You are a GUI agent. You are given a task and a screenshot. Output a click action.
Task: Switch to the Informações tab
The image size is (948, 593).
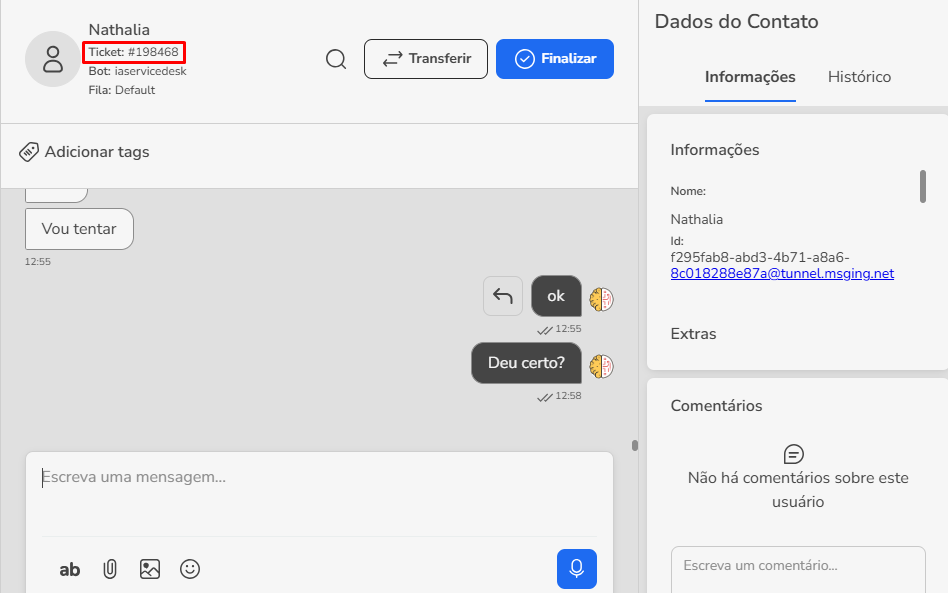coord(750,77)
